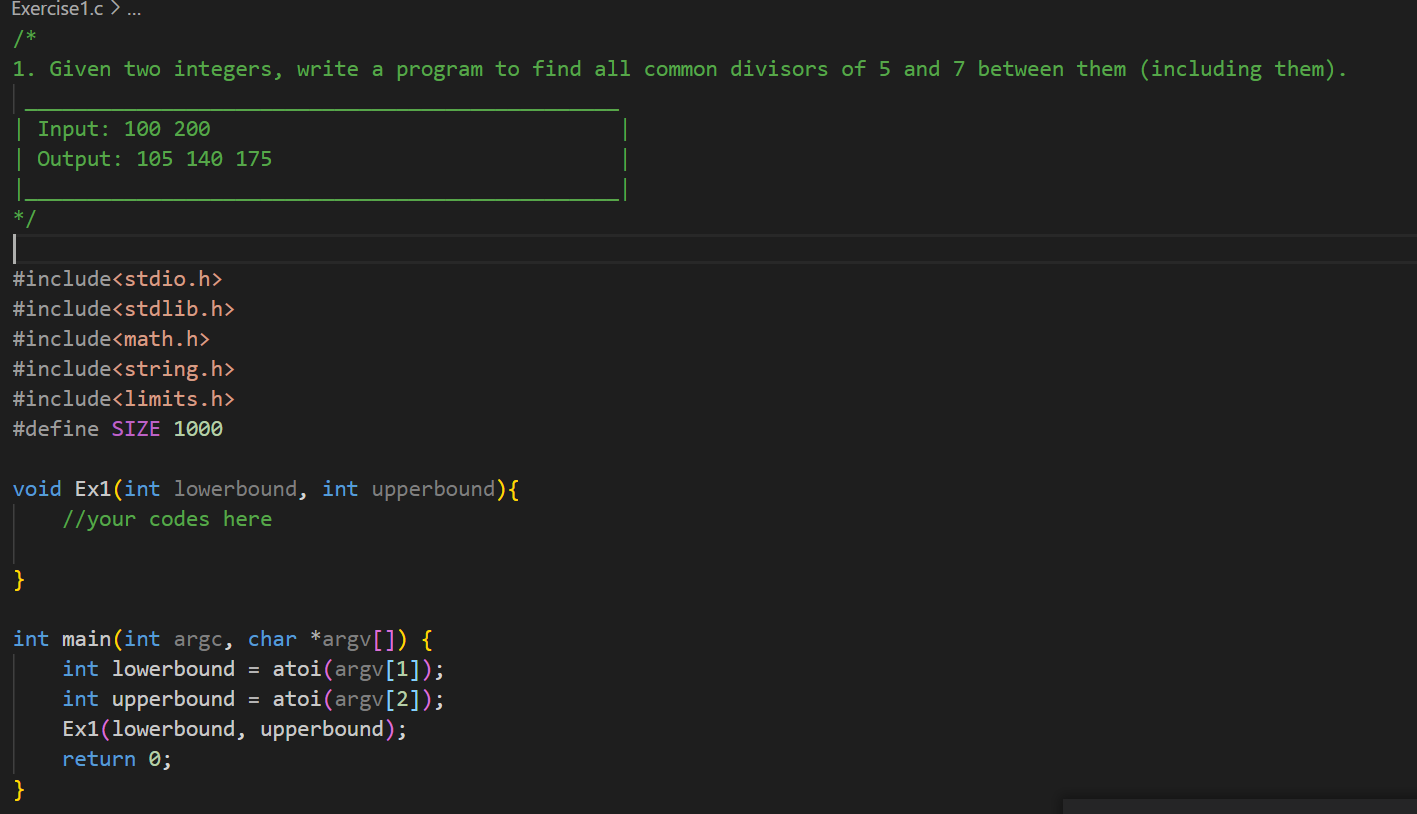1417x814 pixels.
Task: Select the SIZE macro in the #define line
Action: coord(136,428)
